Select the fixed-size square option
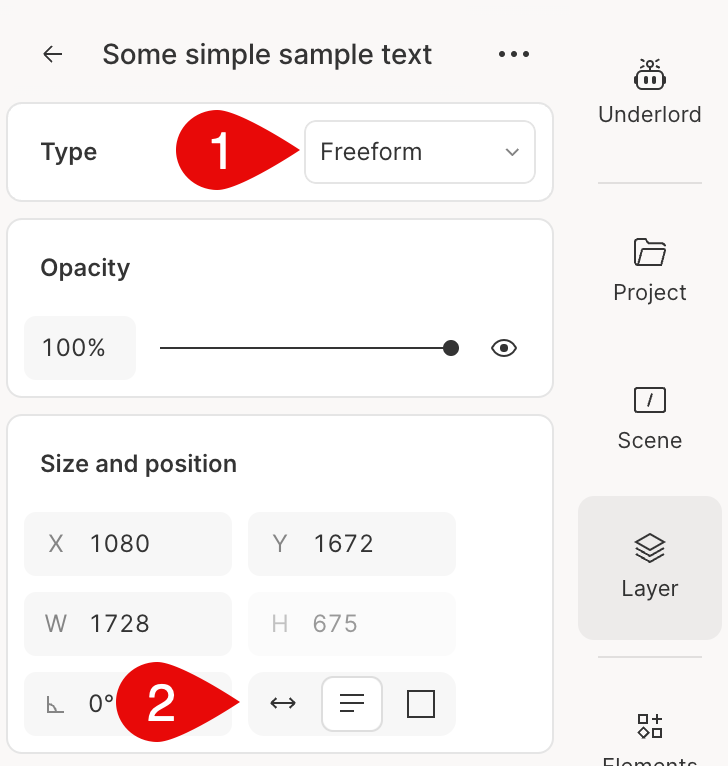The image size is (728, 766). pos(421,703)
